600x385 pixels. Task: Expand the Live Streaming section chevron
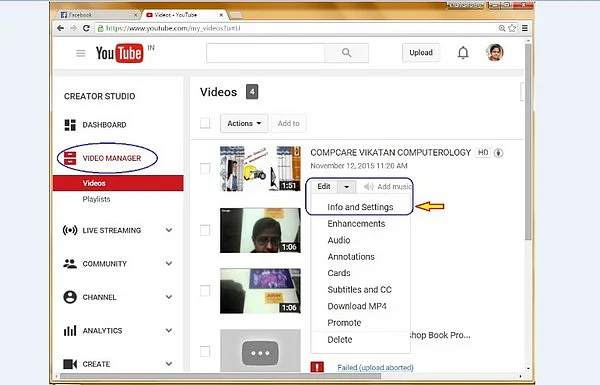click(x=169, y=230)
